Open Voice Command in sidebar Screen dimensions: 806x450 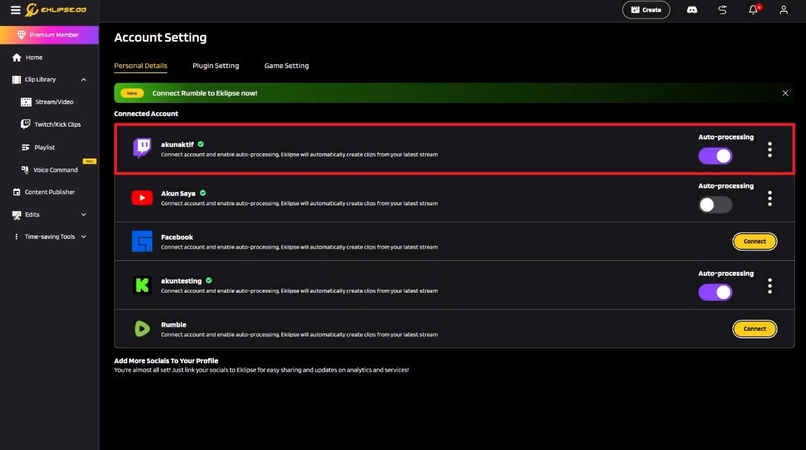49,169
